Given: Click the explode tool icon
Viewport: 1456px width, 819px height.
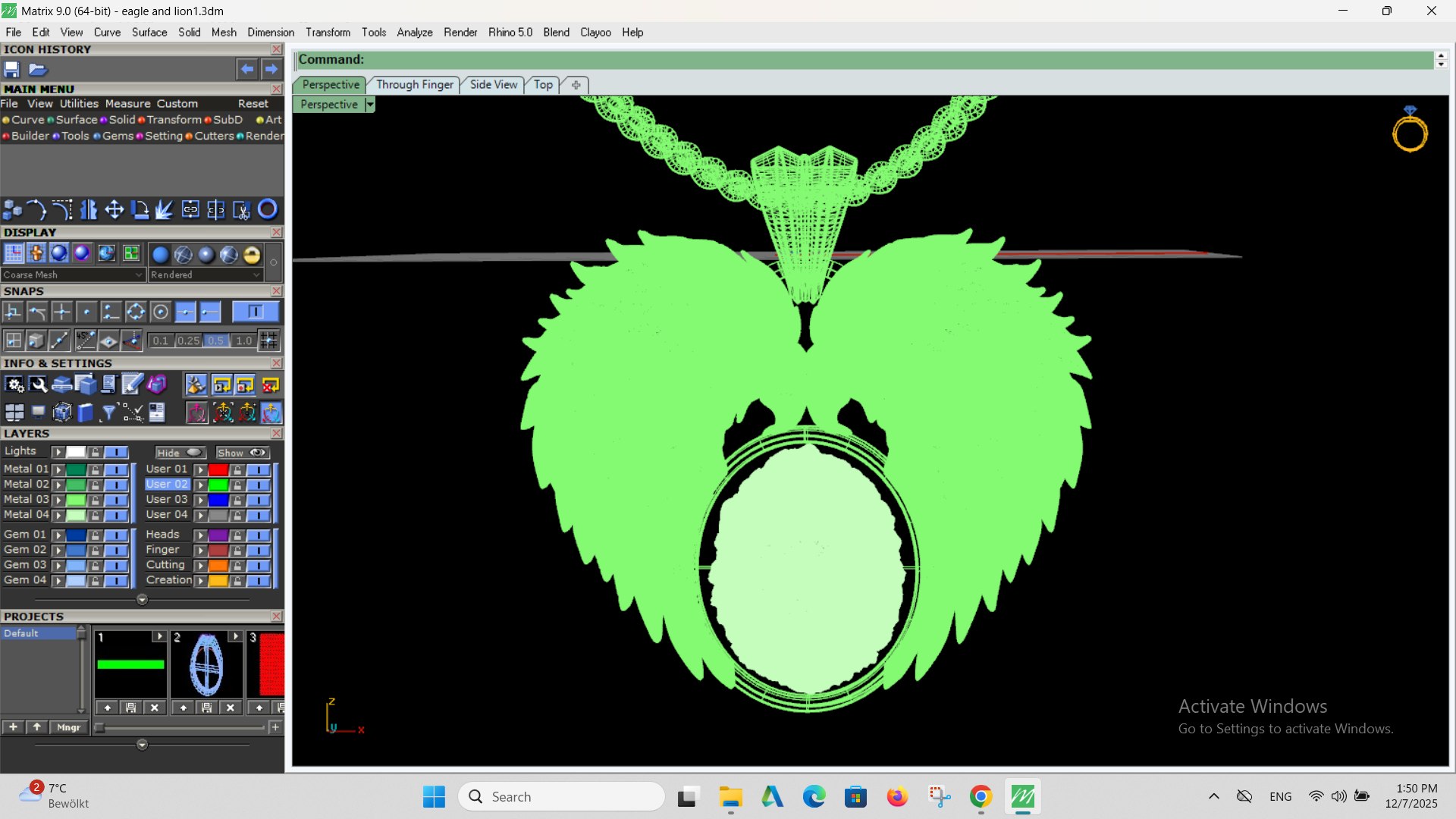Looking at the screenshot, I should [165, 209].
